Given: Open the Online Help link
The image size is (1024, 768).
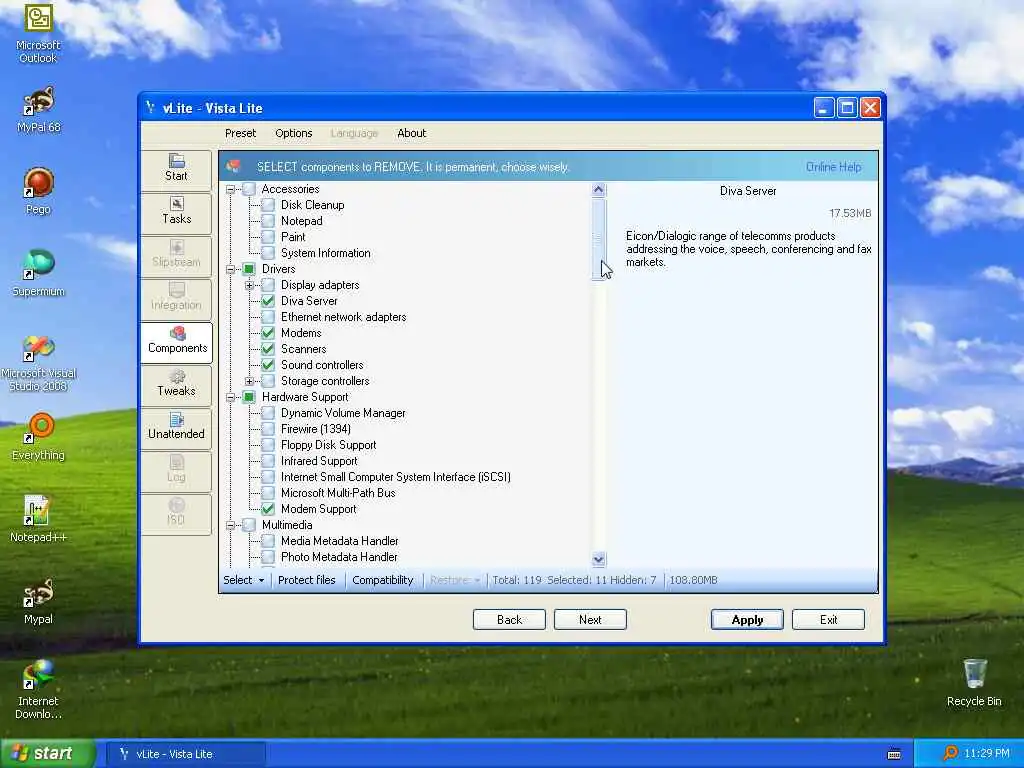Looking at the screenshot, I should [833, 167].
